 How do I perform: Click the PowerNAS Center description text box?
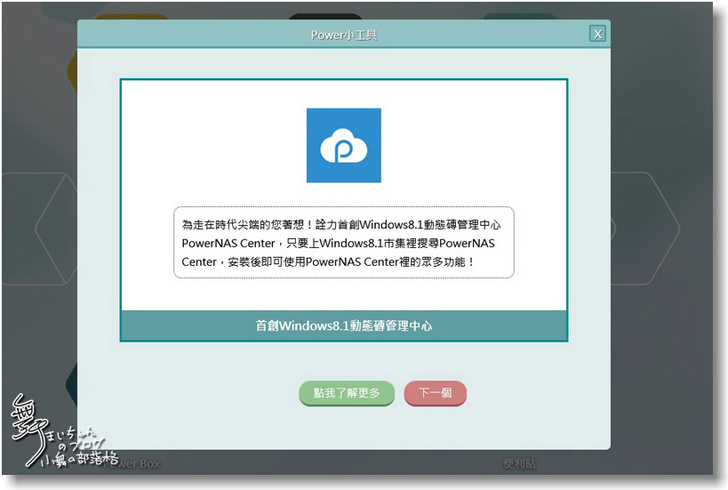click(x=344, y=242)
